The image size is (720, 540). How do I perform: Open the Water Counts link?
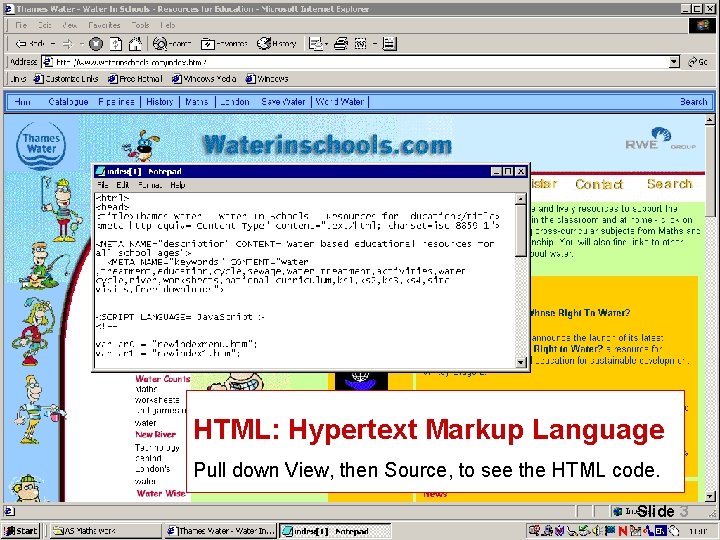(163, 379)
